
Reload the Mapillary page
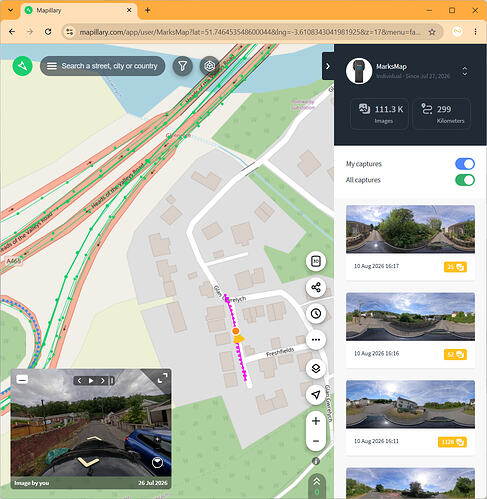48,32
